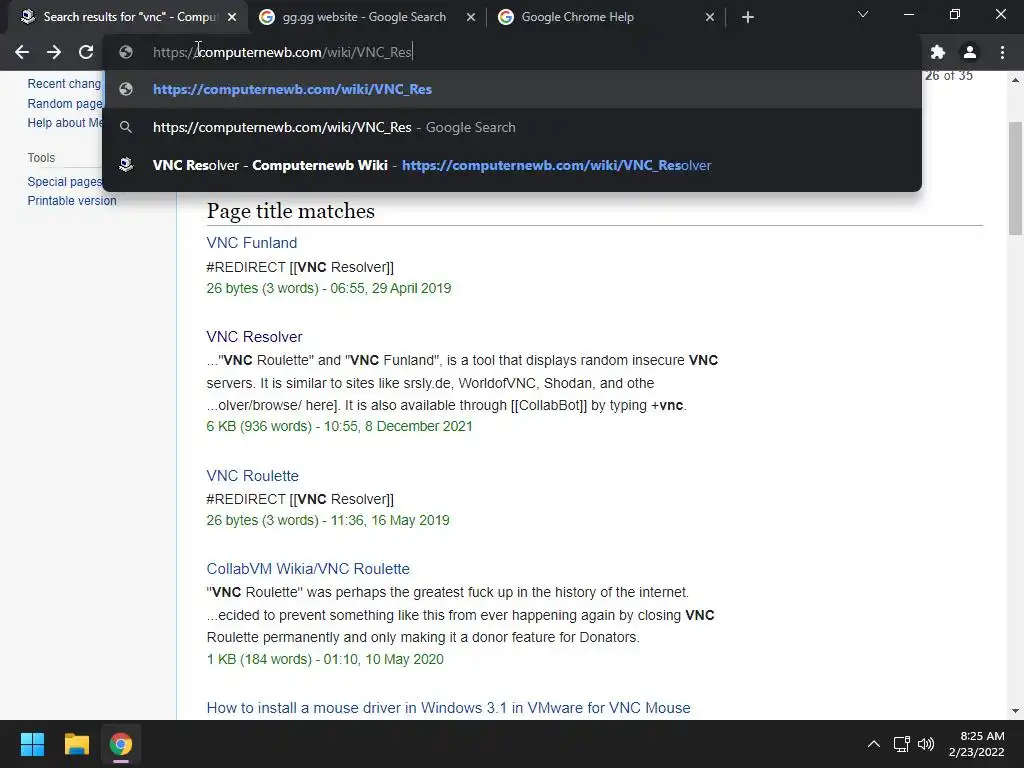Open the Chrome profile avatar

[x=970, y=52]
